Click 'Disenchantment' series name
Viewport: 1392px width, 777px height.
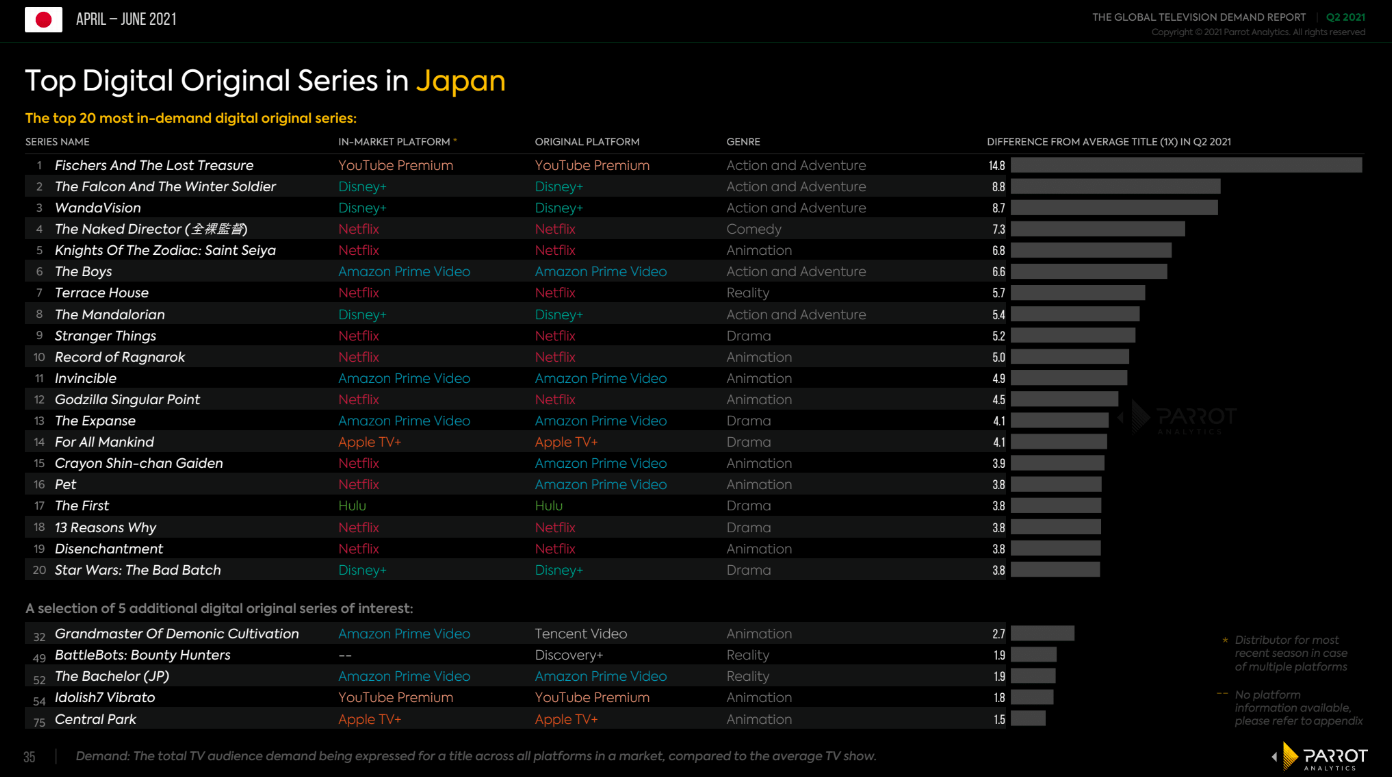click(x=109, y=549)
